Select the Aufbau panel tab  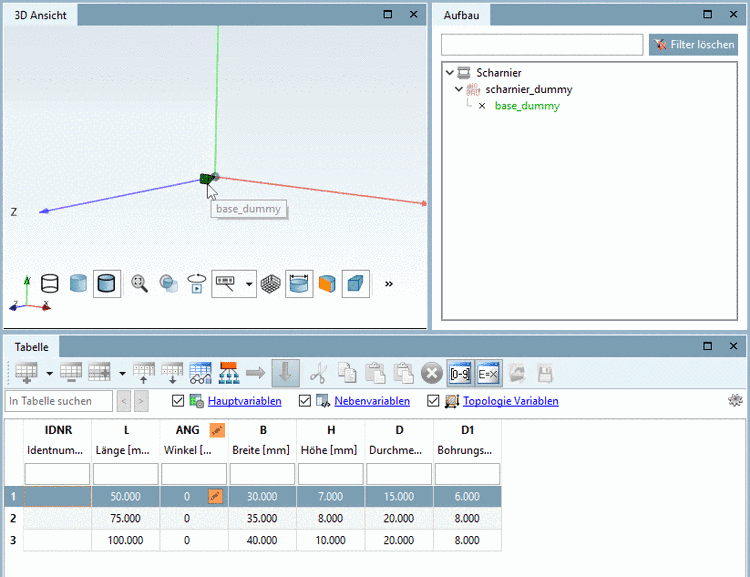click(x=462, y=16)
